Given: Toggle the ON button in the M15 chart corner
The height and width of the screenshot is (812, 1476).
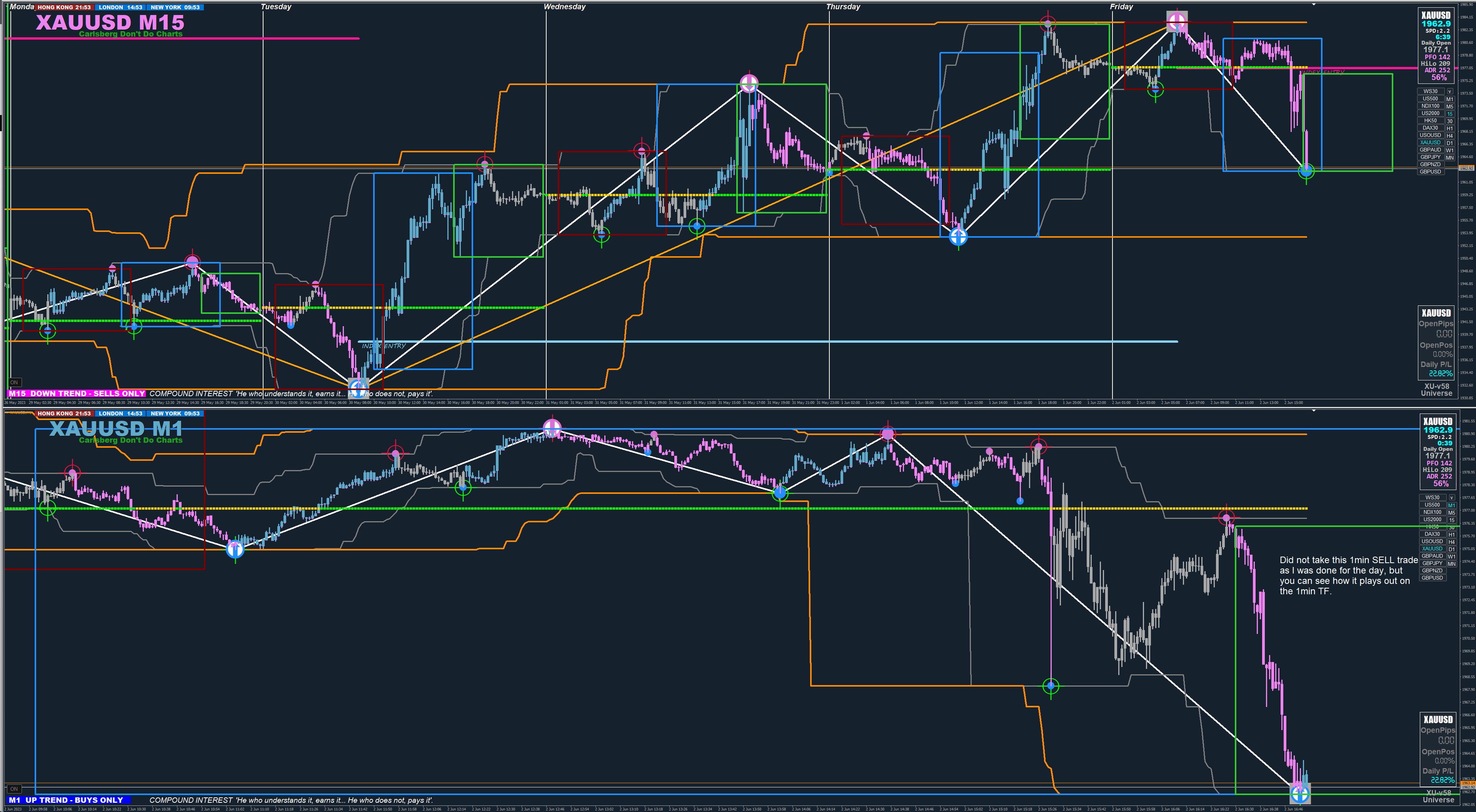Looking at the screenshot, I should (x=14, y=382).
